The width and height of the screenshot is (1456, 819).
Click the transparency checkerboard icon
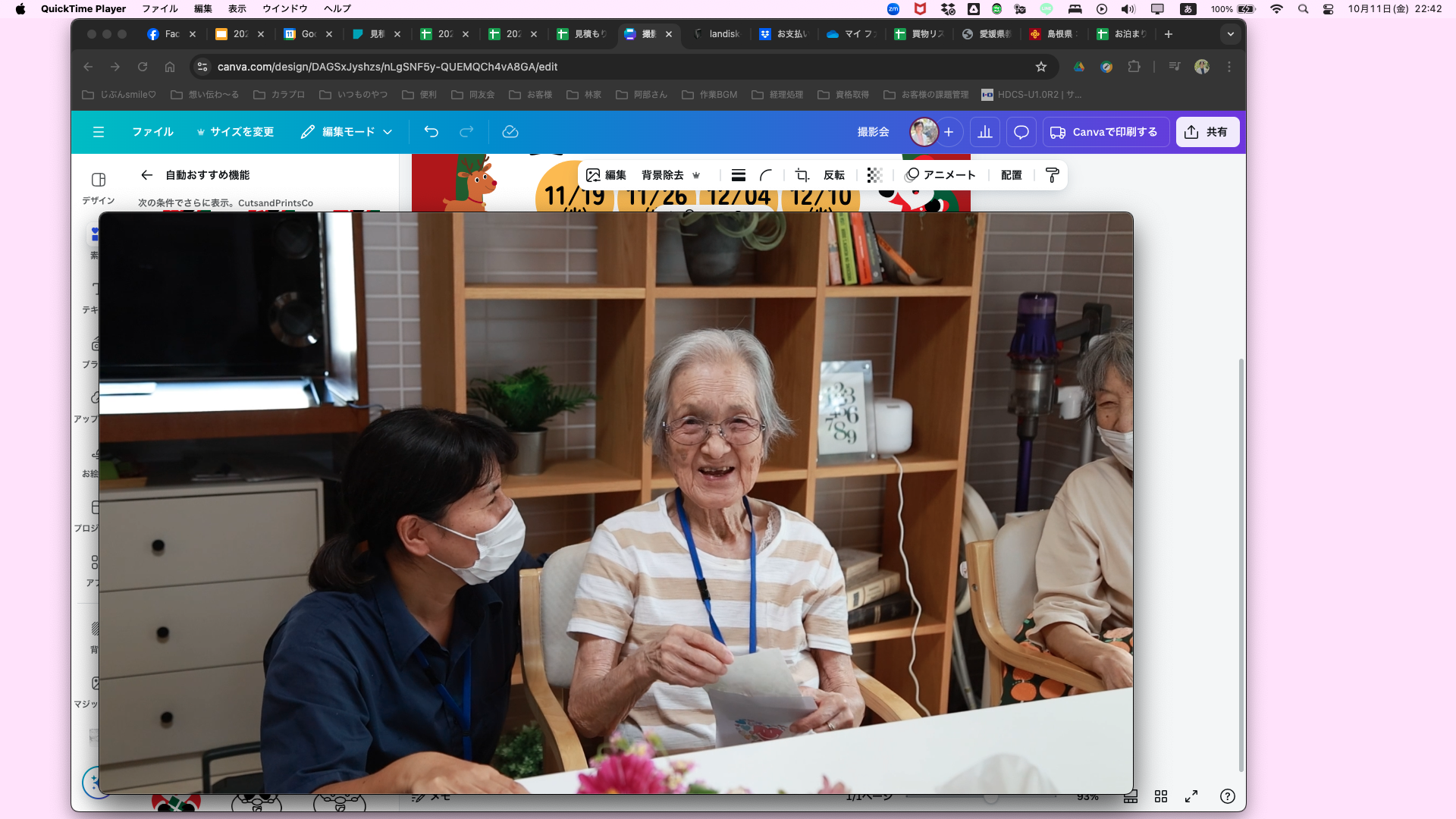click(x=874, y=175)
